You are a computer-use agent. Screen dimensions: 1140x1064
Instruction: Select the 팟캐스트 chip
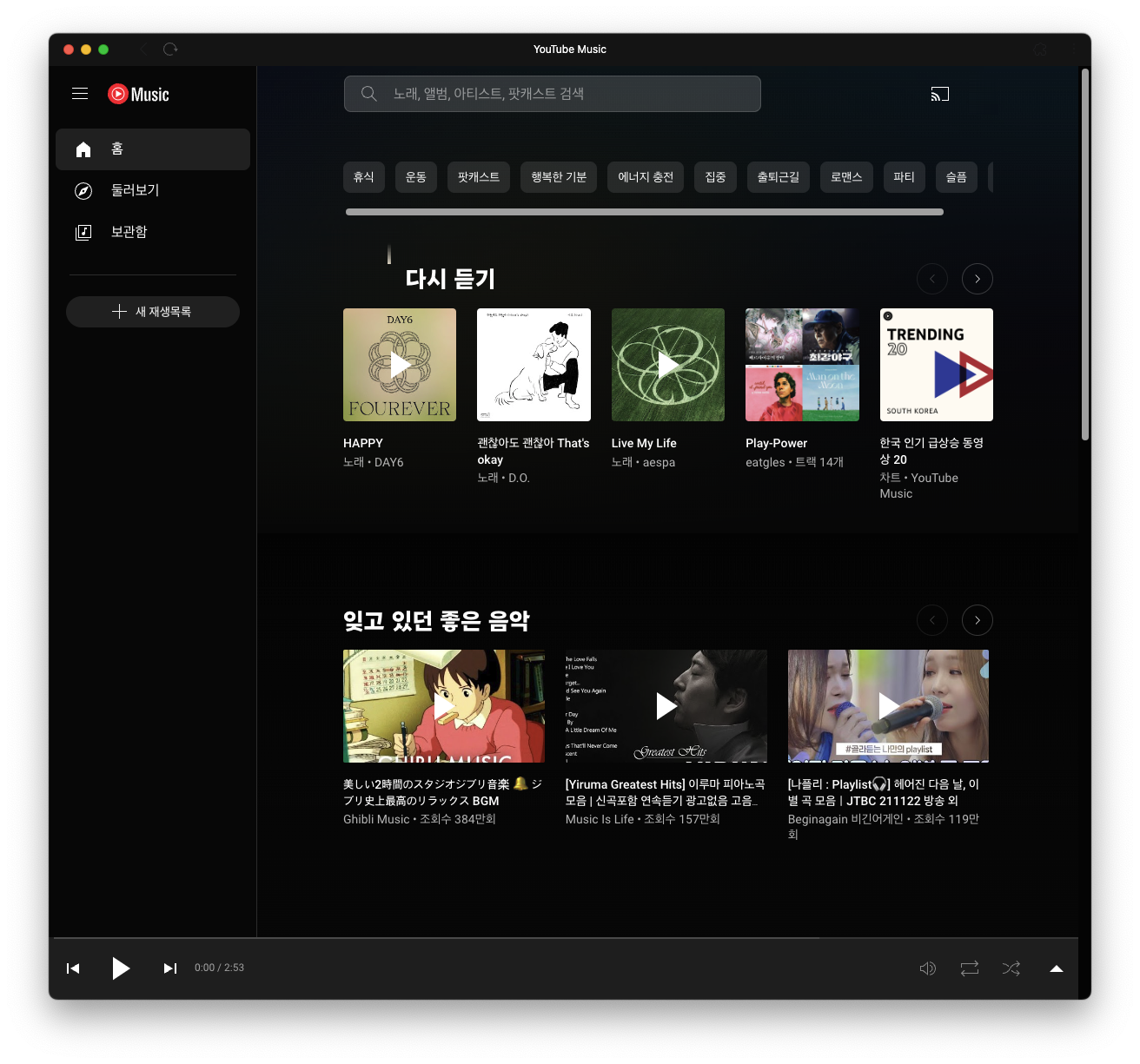coord(479,177)
